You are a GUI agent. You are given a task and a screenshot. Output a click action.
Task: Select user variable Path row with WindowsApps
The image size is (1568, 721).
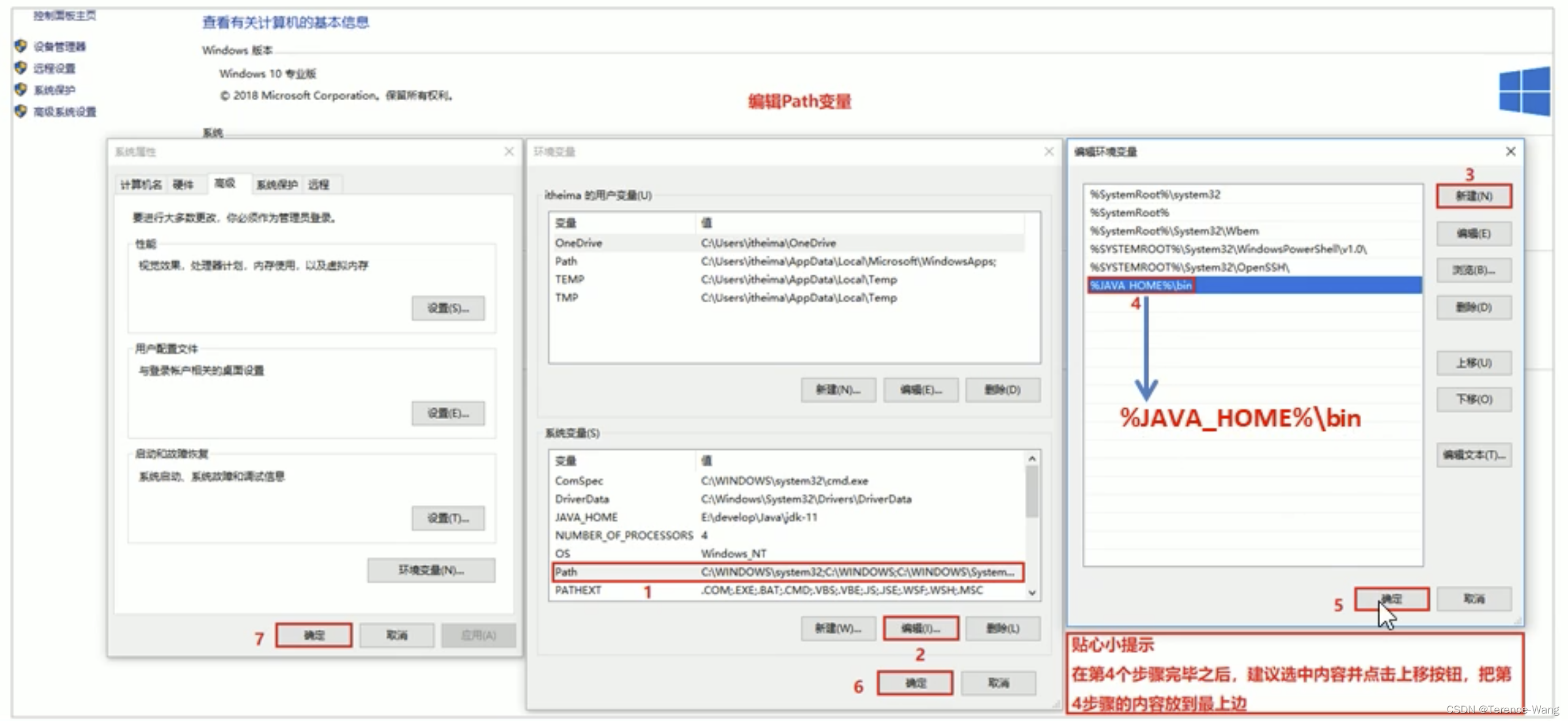point(787,261)
